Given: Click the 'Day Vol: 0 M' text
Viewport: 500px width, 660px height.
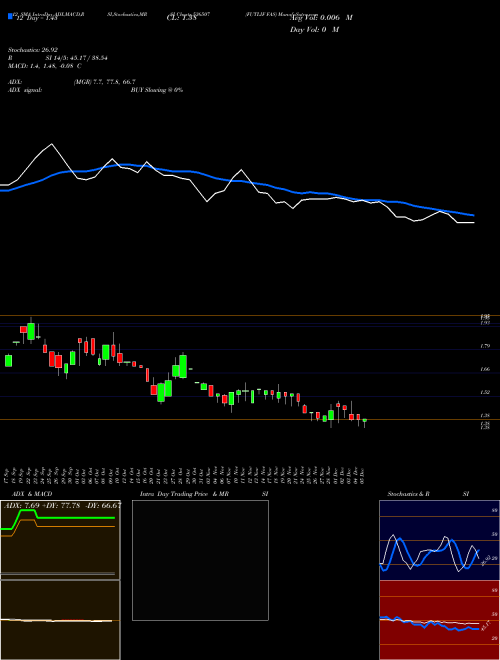Looking at the screenshot, I should (x=314, y=30).
